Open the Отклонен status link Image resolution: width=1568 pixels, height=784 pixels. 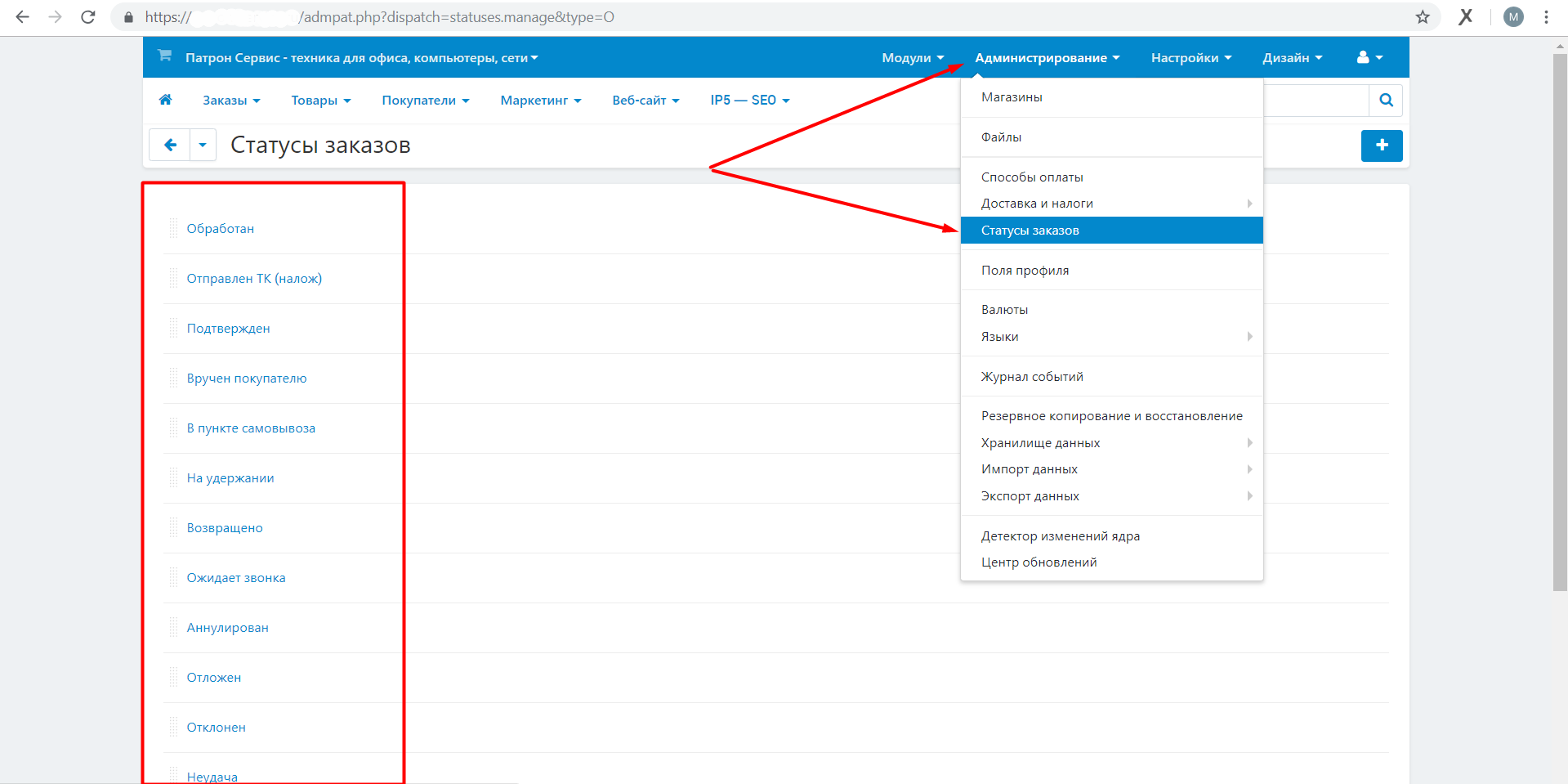click(216, 727)
